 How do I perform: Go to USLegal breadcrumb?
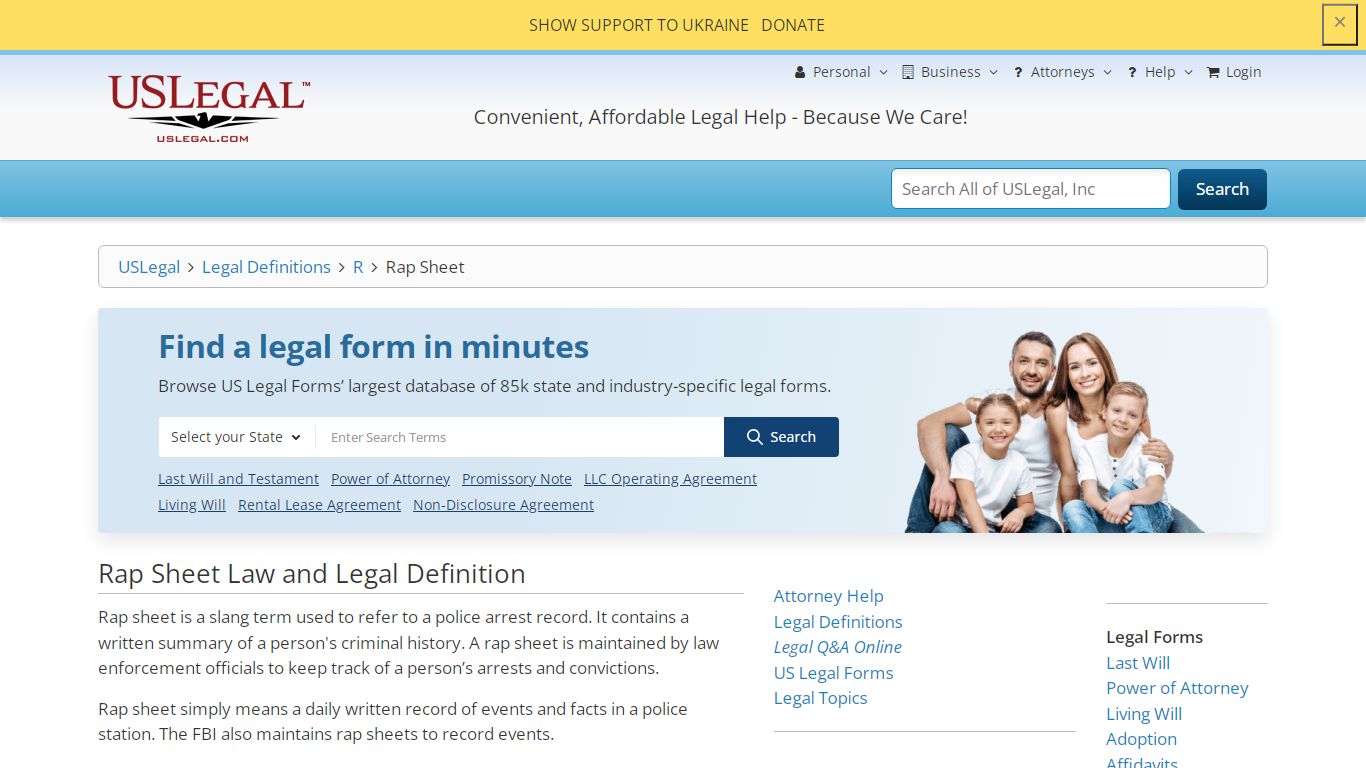coord(149,267)
